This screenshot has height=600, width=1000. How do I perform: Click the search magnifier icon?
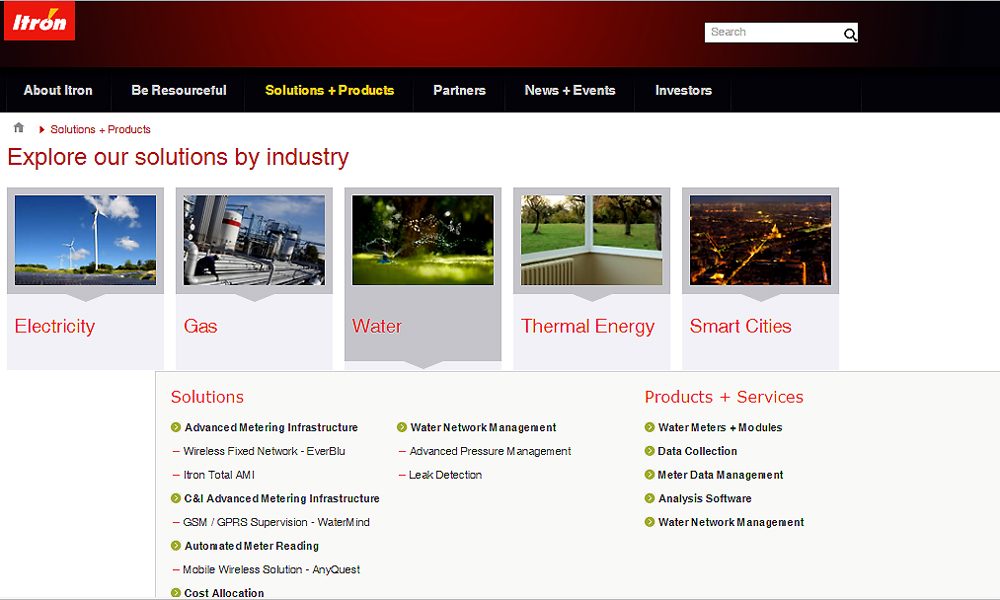849,34
